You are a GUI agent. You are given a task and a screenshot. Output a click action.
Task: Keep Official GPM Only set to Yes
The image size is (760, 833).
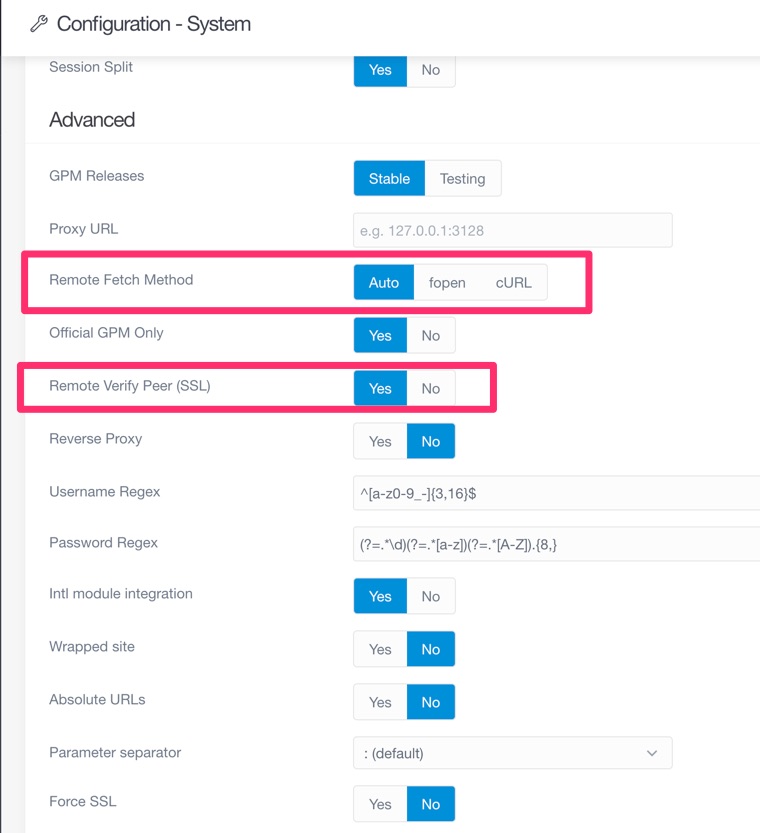(379, 335)
